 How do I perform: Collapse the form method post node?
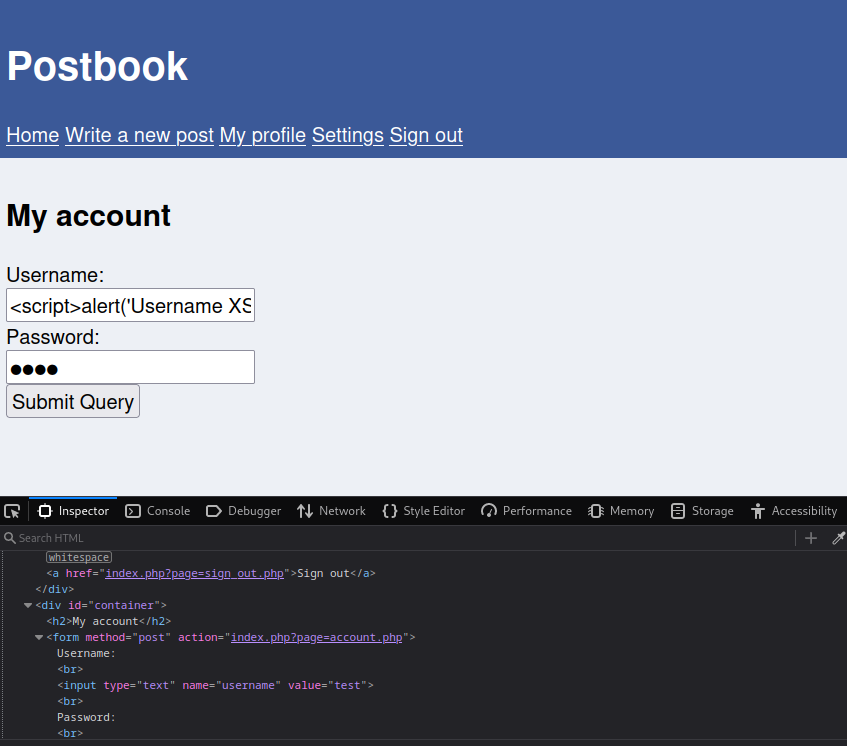(x=39, y=637)
